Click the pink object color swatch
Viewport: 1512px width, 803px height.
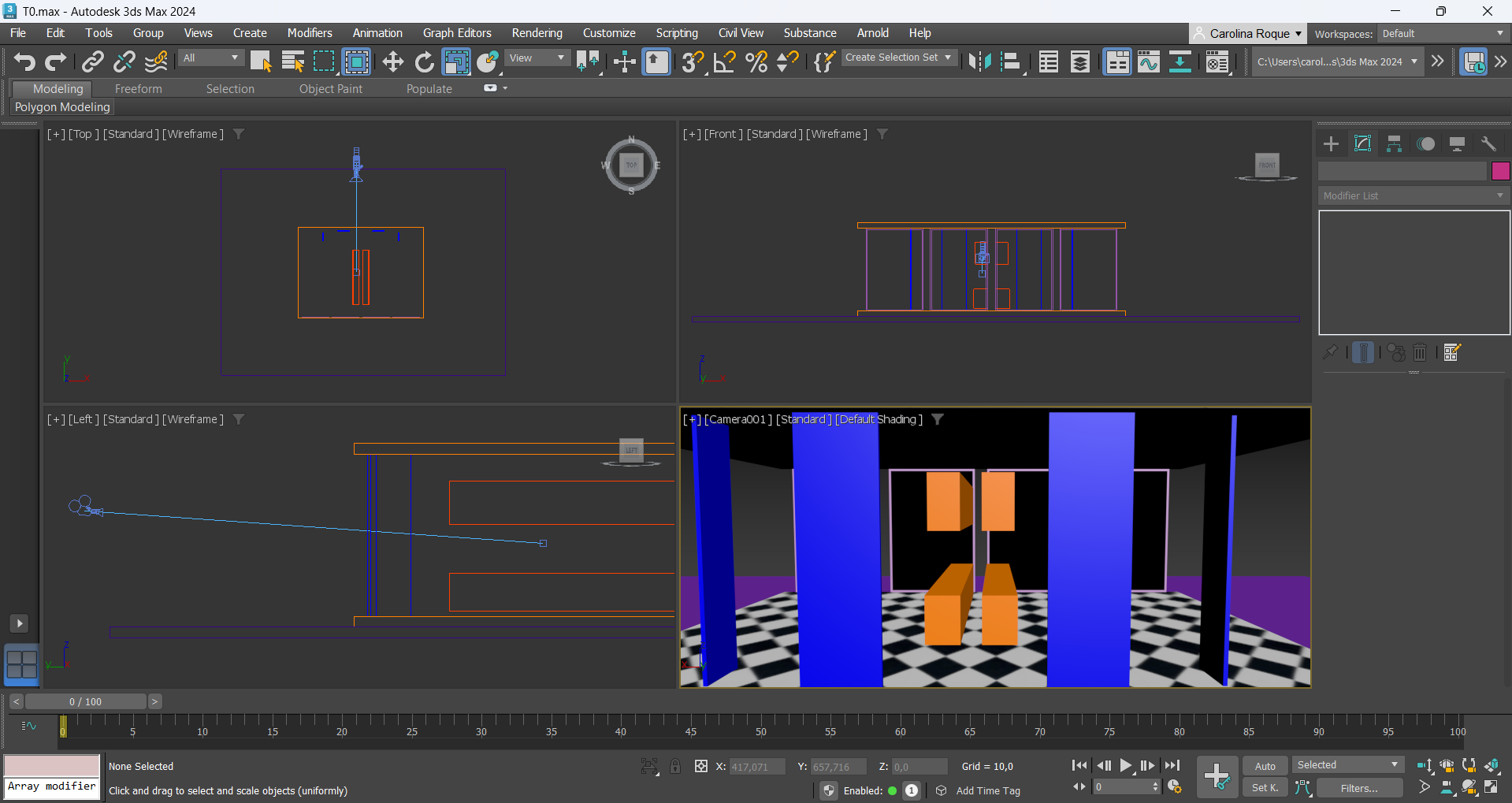pos(1500,171)
